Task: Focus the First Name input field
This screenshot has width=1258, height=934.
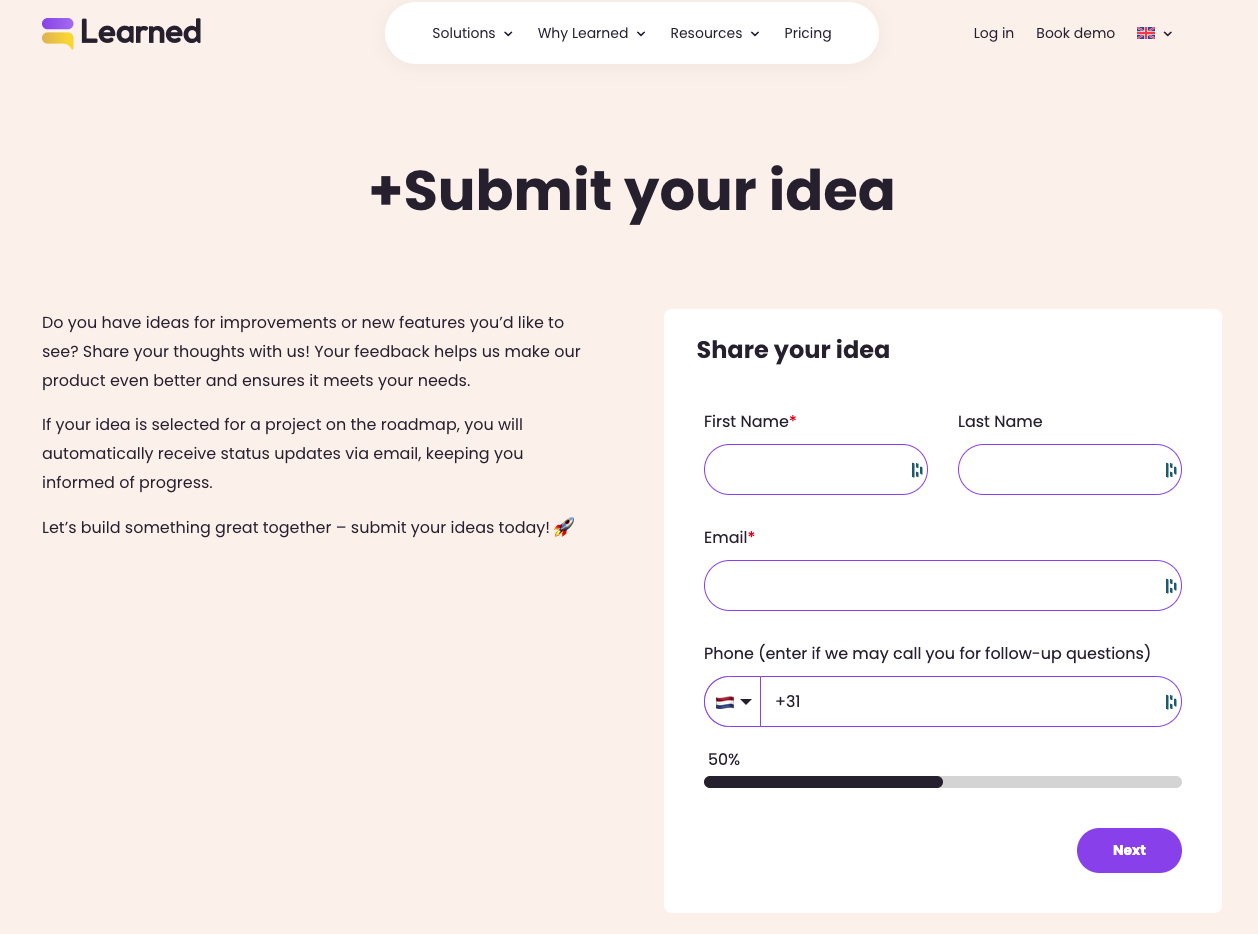Action: 805,470
